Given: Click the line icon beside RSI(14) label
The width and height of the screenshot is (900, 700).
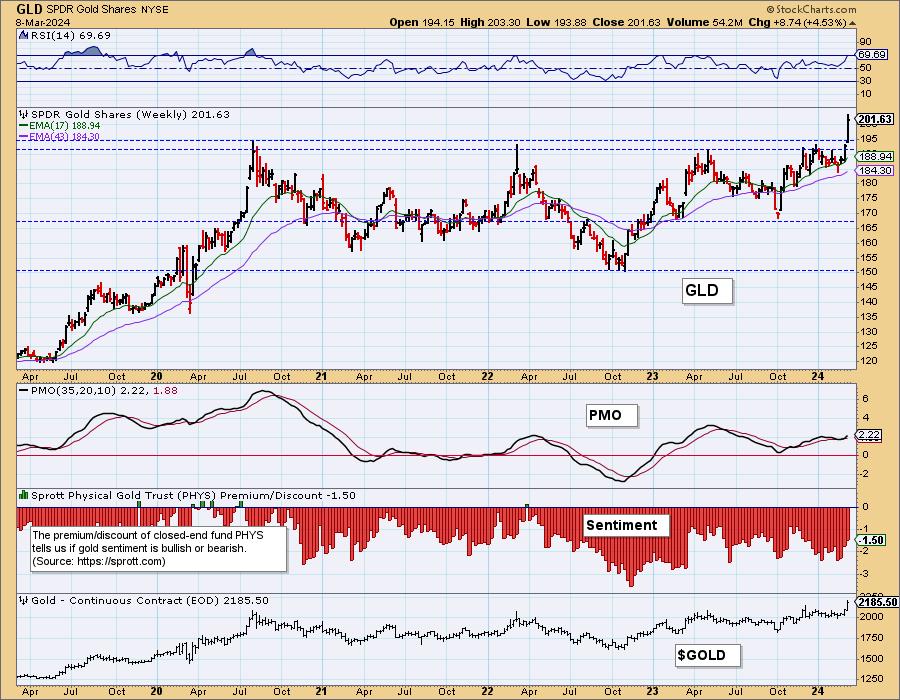Looking at the screenshot, I should tap(23, 35).
